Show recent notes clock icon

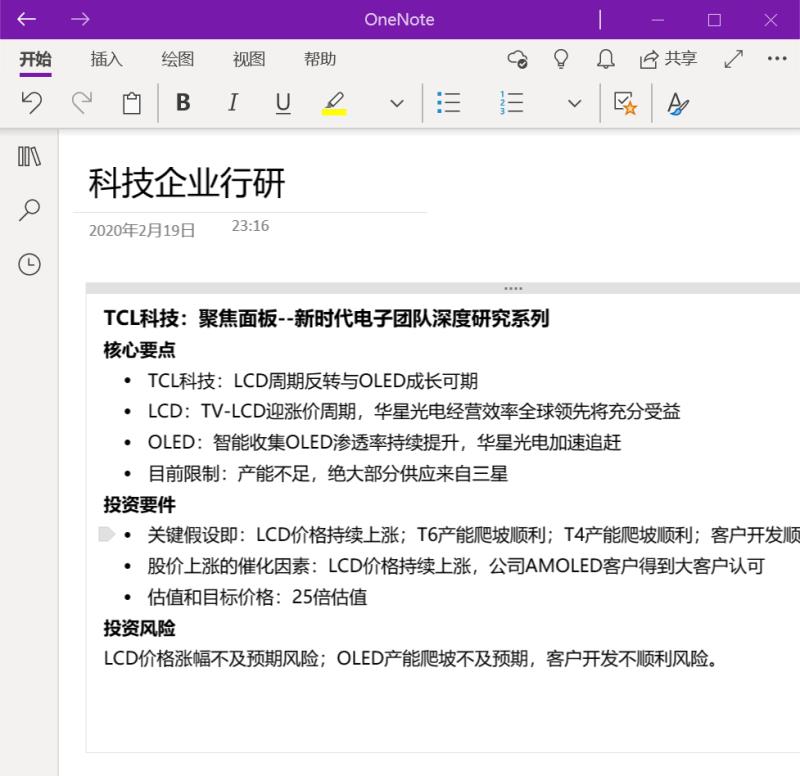click(x=30, y=264)
